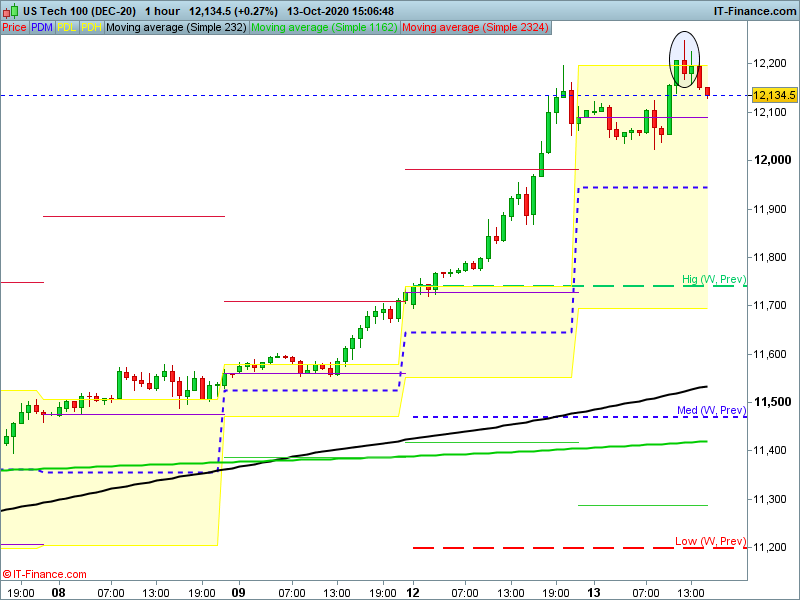Click the 11,600 price axis label
Screen dimensions: 800x600
click(x=770, y=354)
